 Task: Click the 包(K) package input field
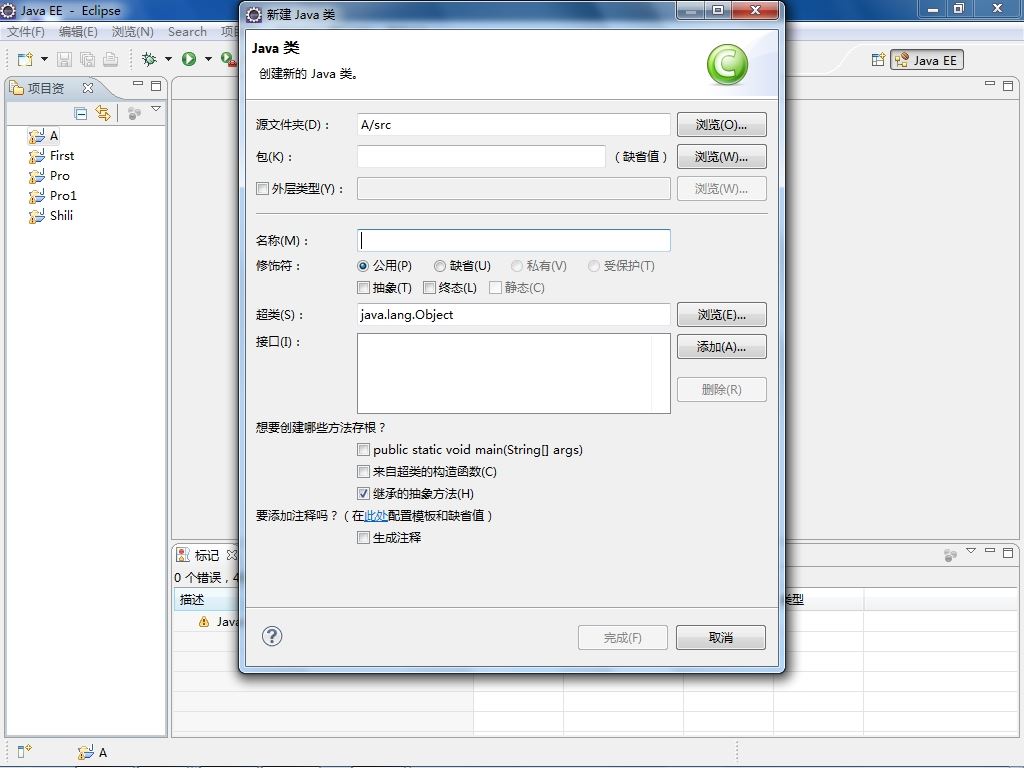[481, 157]
